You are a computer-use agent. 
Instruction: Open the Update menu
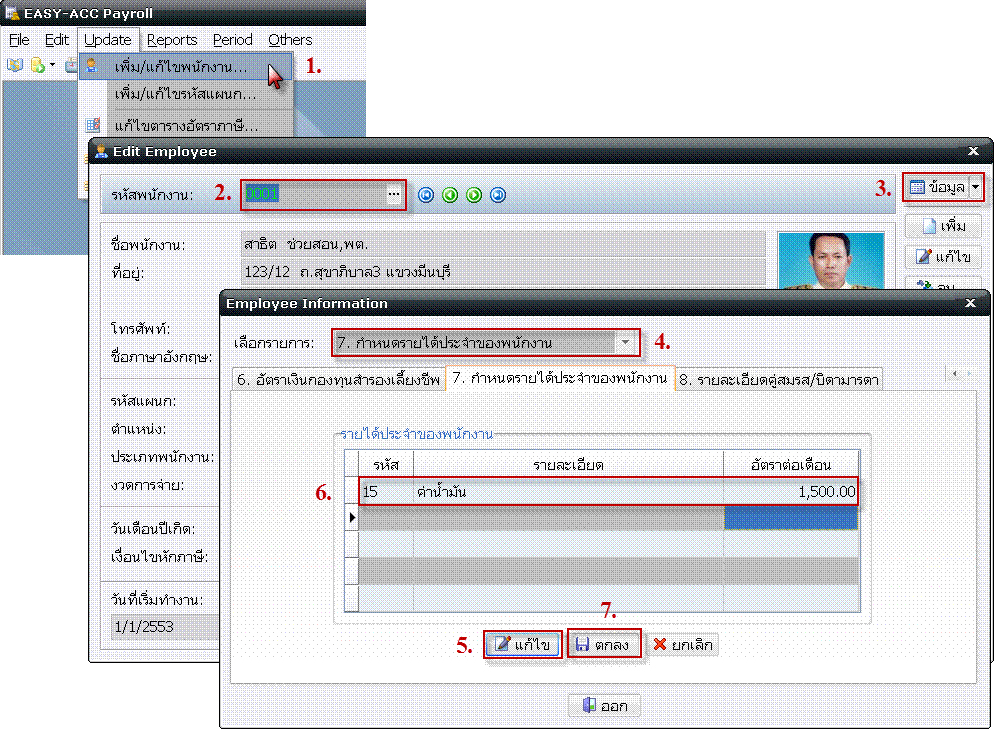107,40
